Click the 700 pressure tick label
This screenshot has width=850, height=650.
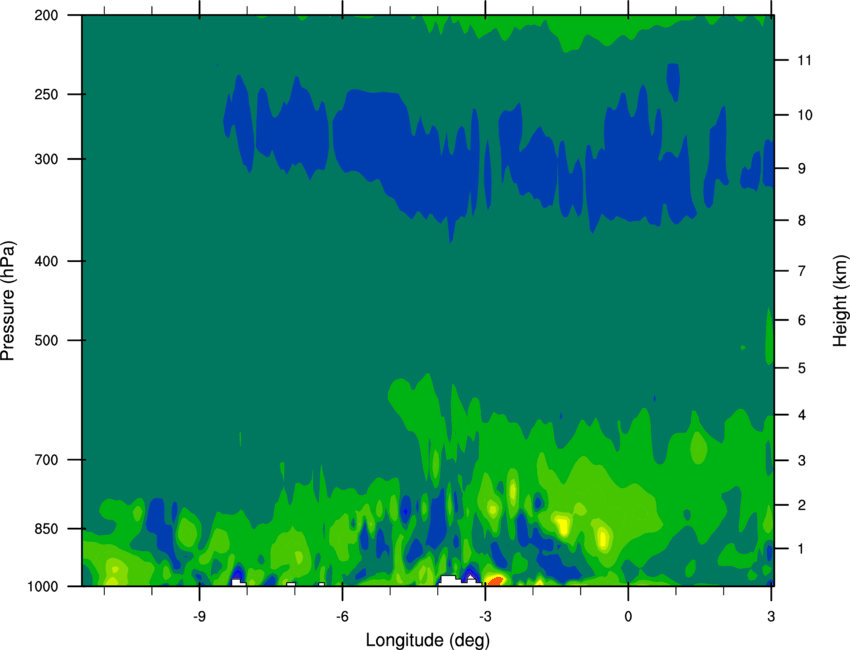[x=46, y=460]
